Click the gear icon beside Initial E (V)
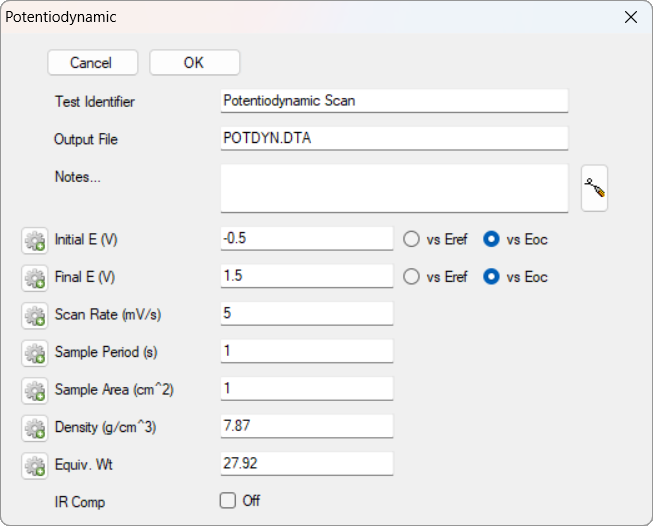Image resolution: width=653 pixels, height=526 pixels. click(35, 240)
